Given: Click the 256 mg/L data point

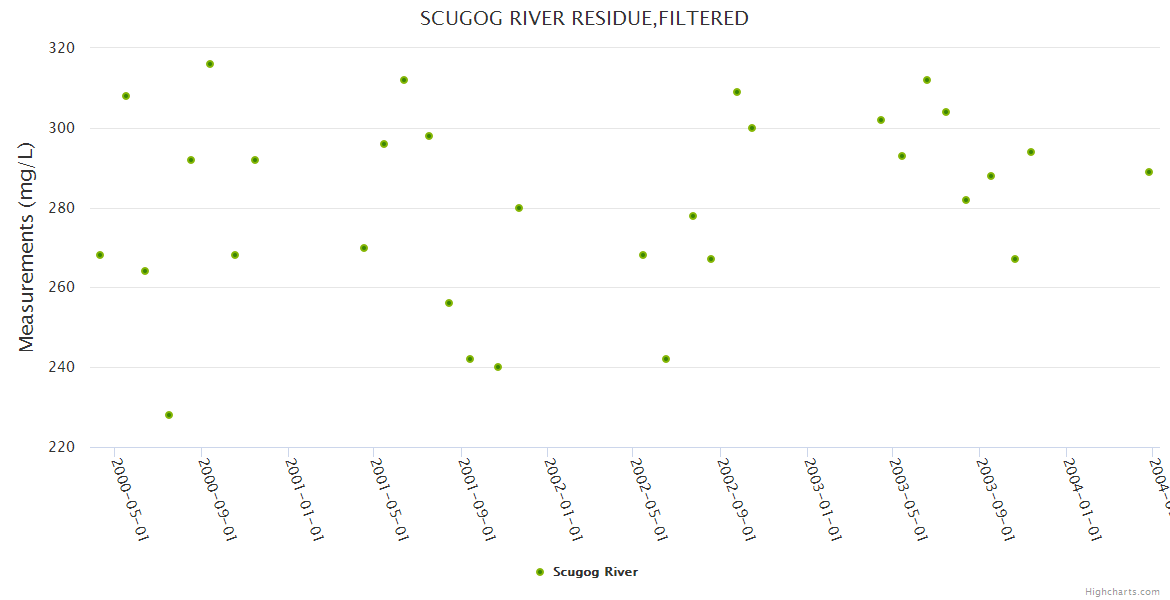Looking at the screenshot, I should tap(449, 303).
